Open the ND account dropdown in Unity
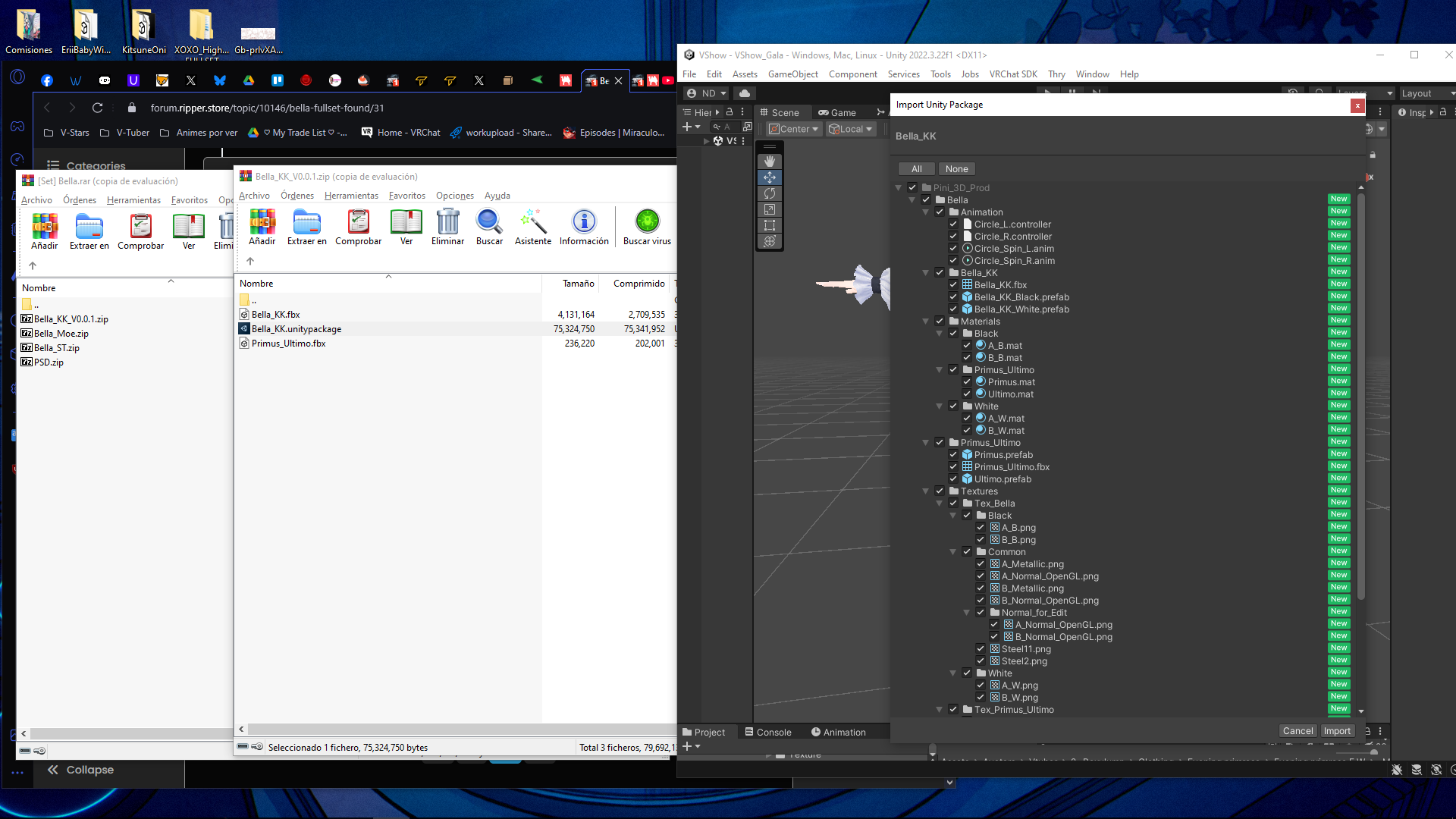 pos(706,93)
